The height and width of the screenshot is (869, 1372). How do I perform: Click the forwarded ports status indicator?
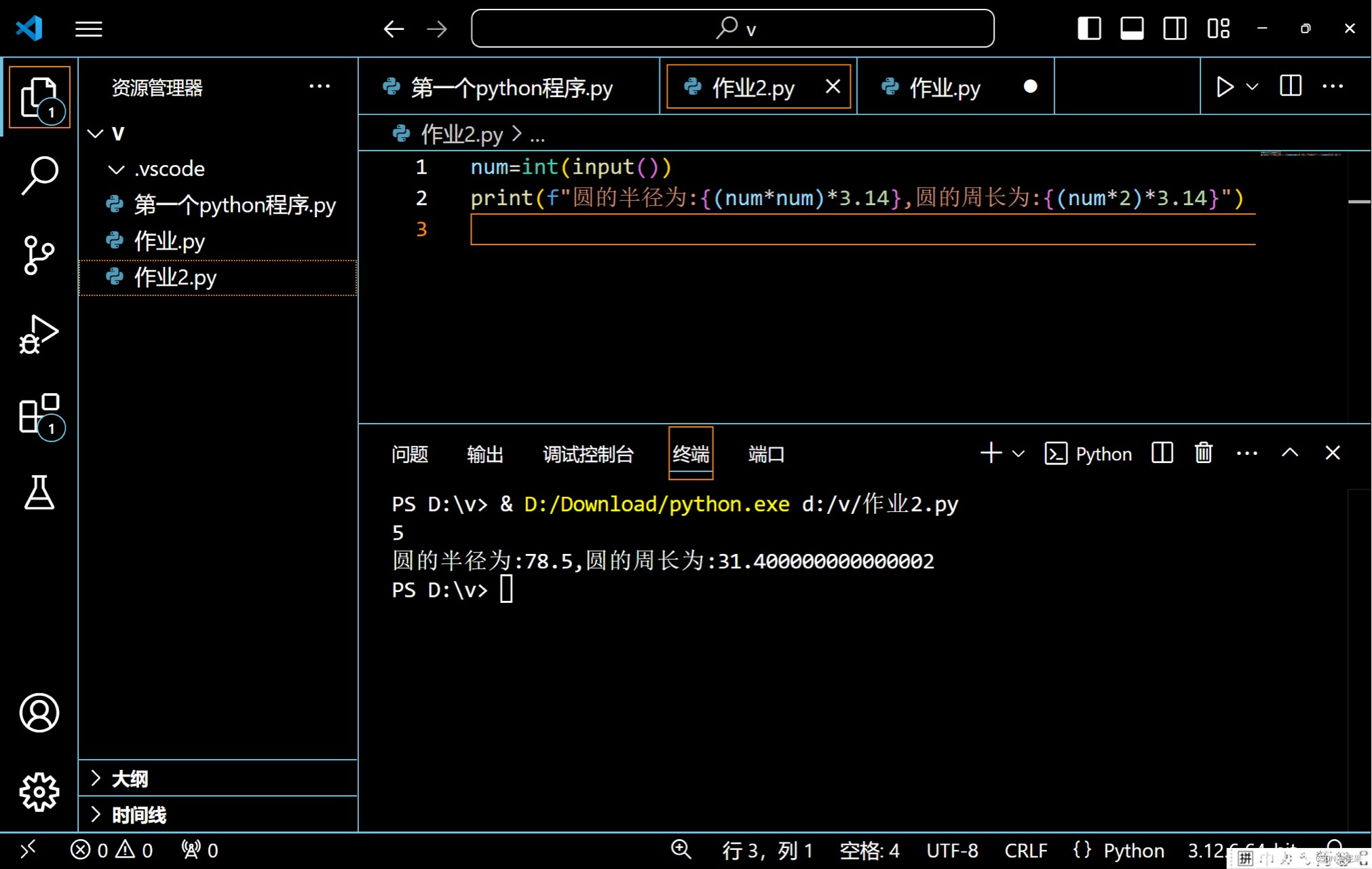(x=200, y=850)
